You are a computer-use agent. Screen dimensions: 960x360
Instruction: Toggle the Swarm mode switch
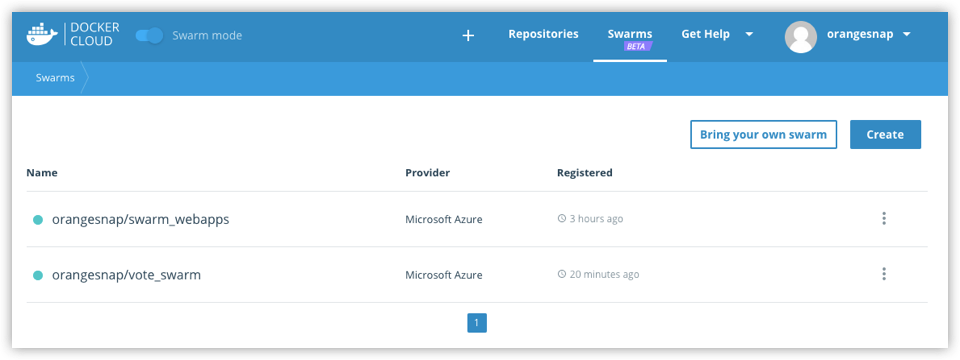point(149,36)
